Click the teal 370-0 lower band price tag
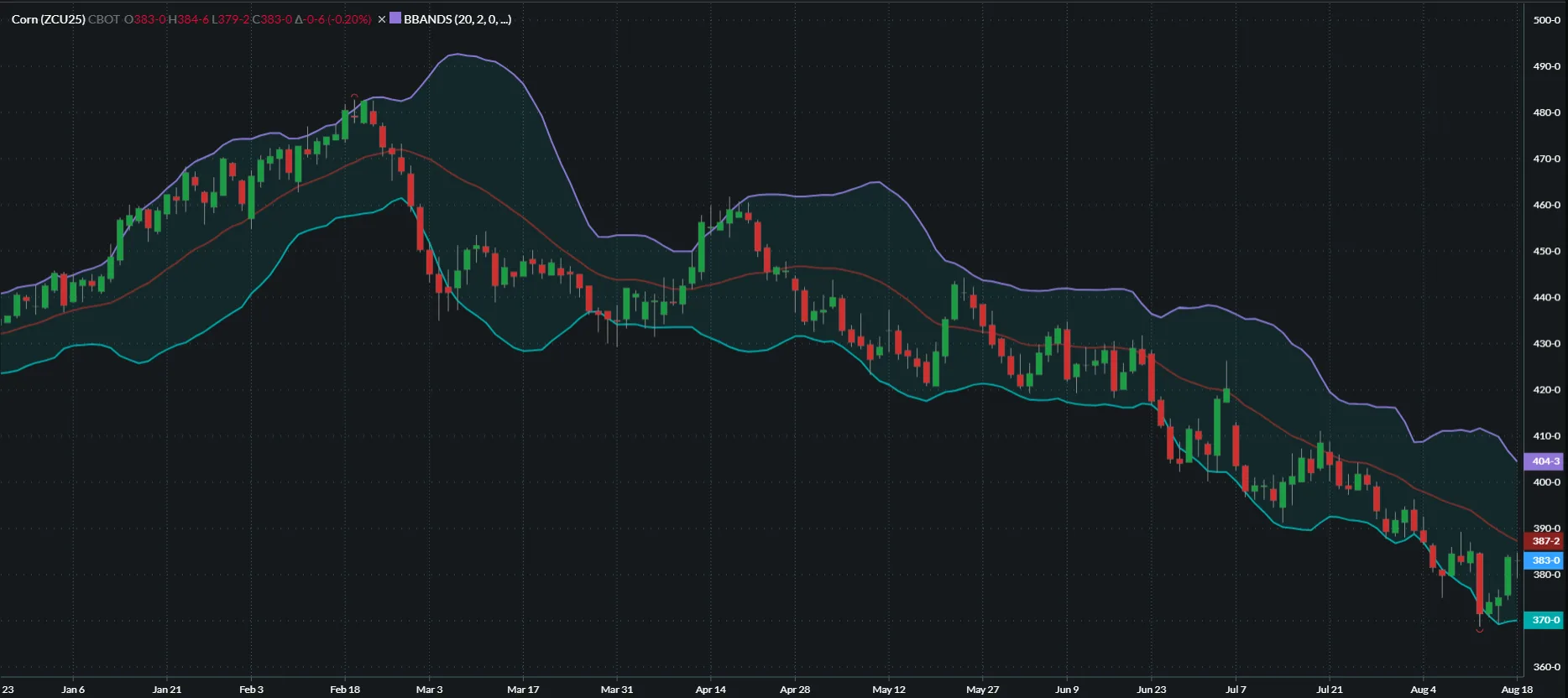1568x698 pixels. pos(1544,620)
